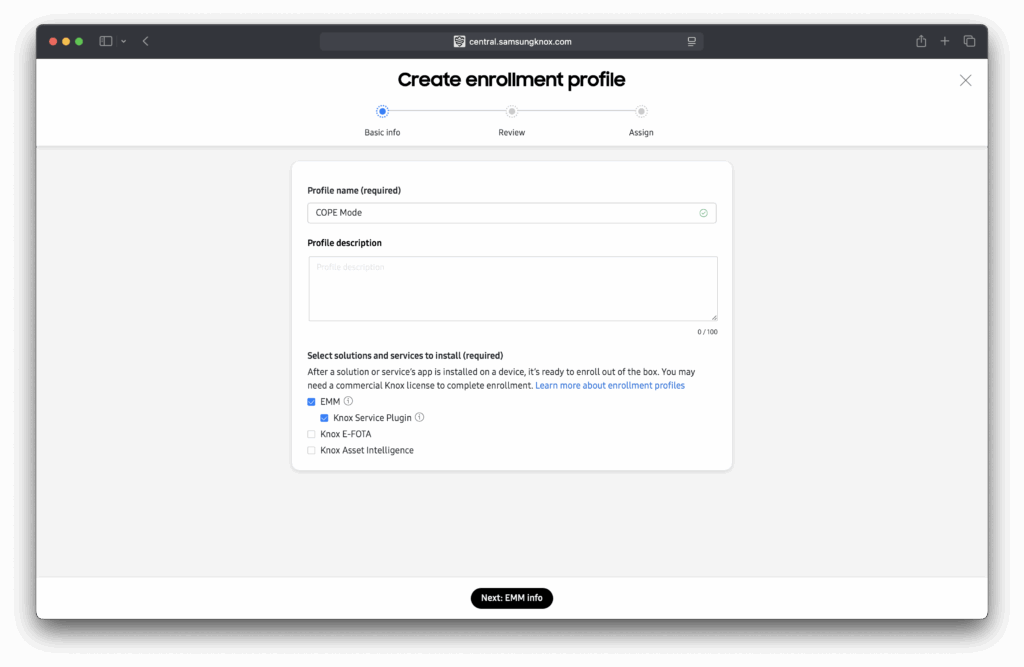Click into the Profile description text area

[512, 288]
